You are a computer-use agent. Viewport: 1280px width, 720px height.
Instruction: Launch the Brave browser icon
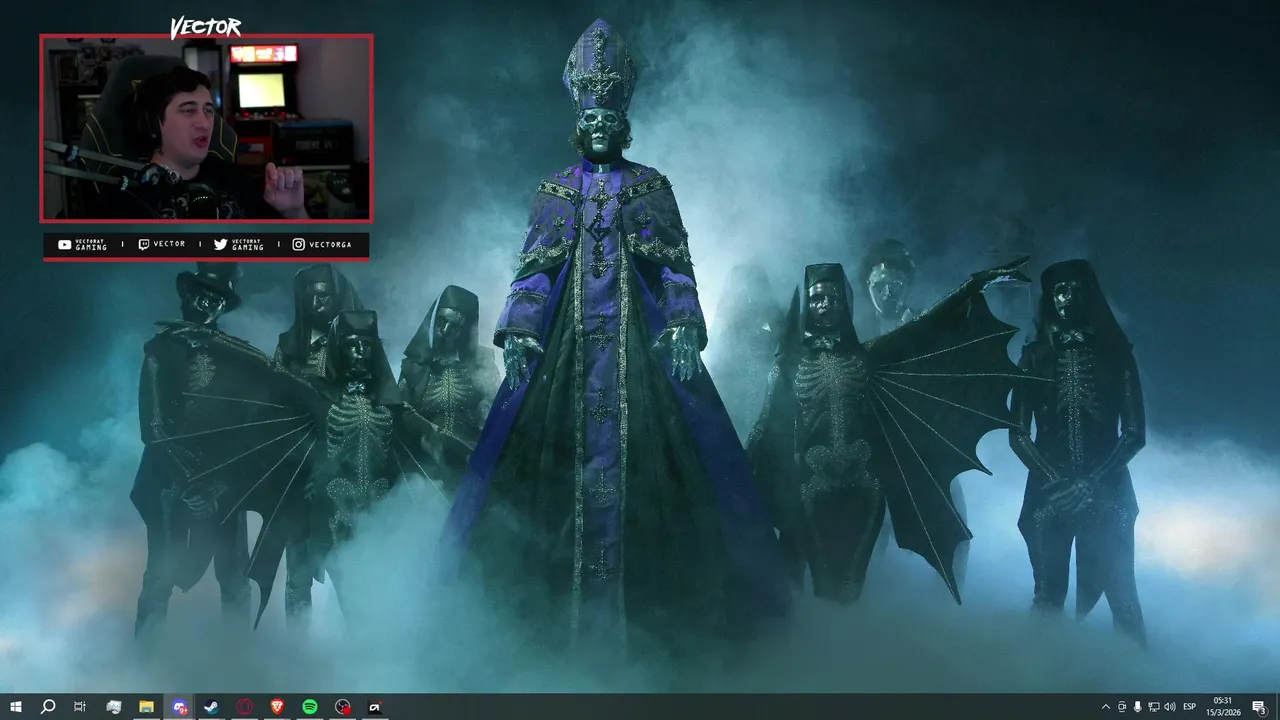click(x=277, y=707)
